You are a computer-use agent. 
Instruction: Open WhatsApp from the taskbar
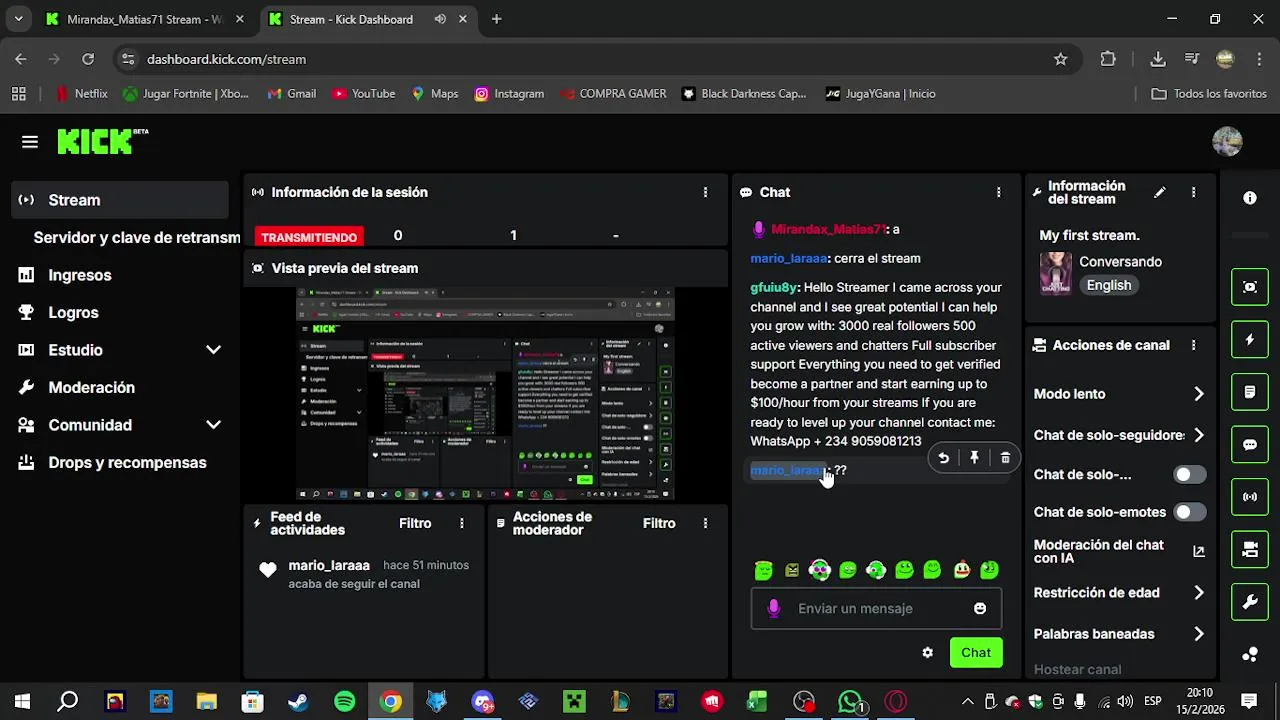point(850,702)
